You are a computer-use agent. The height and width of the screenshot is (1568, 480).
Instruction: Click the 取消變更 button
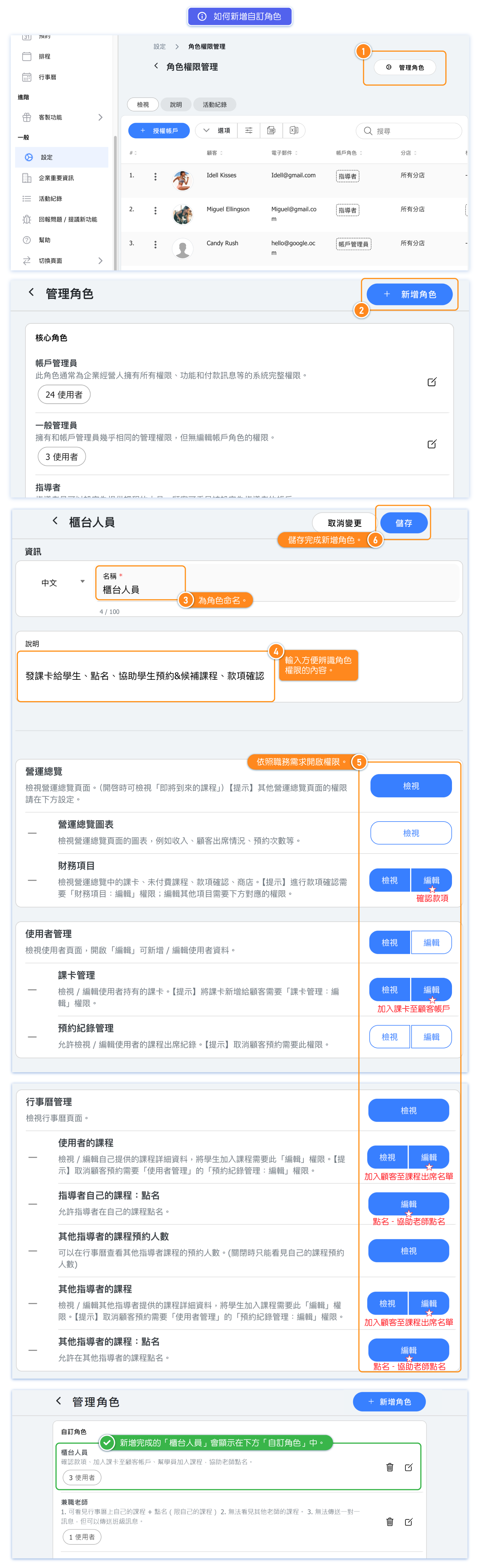tap(344, 523)
